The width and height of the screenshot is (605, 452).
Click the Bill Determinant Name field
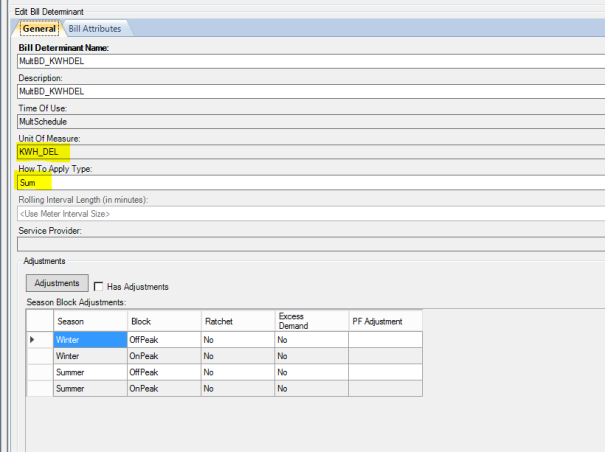(x=311, y=61)
